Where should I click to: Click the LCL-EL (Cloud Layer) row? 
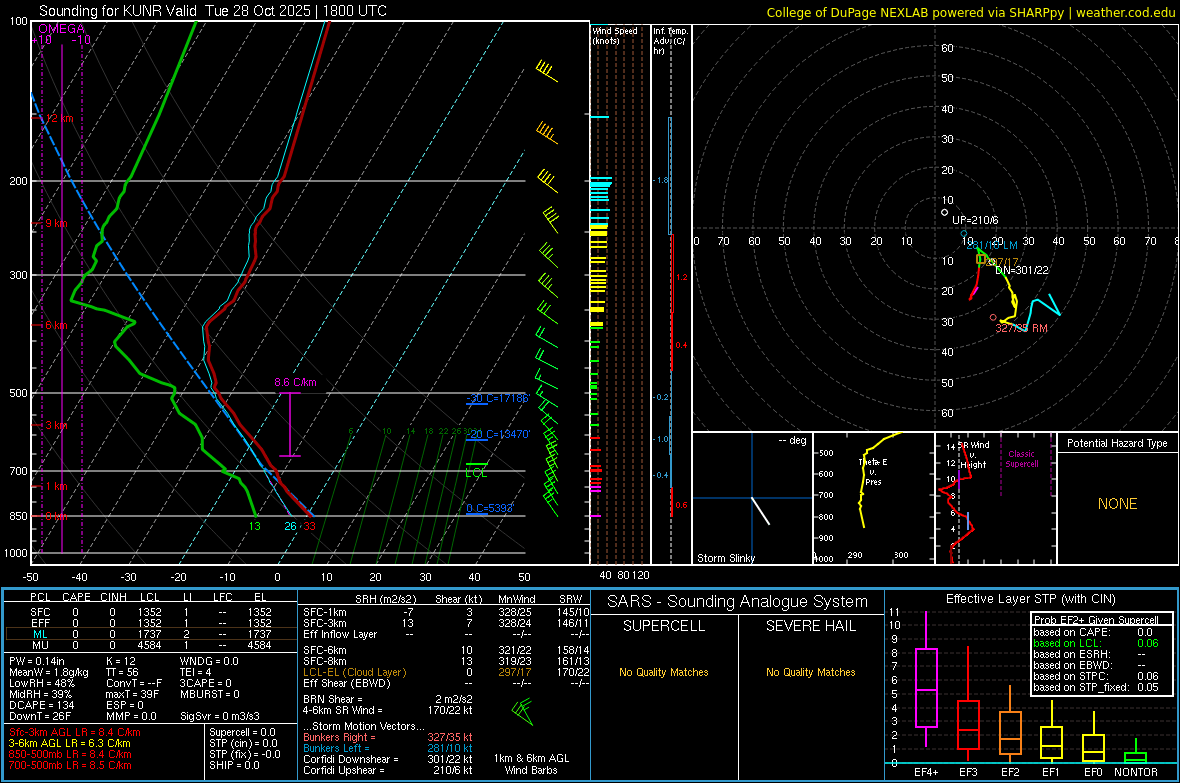point(446,672)
